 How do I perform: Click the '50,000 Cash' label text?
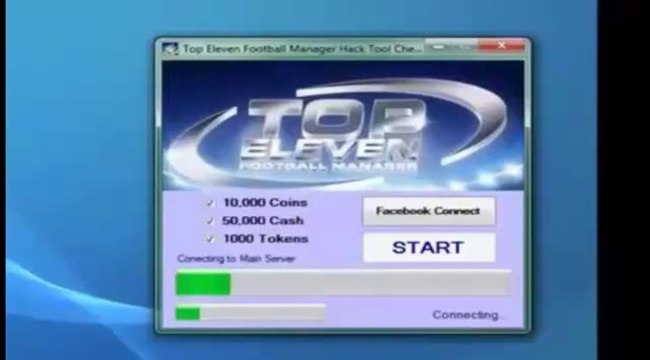[x=263, y=221]
